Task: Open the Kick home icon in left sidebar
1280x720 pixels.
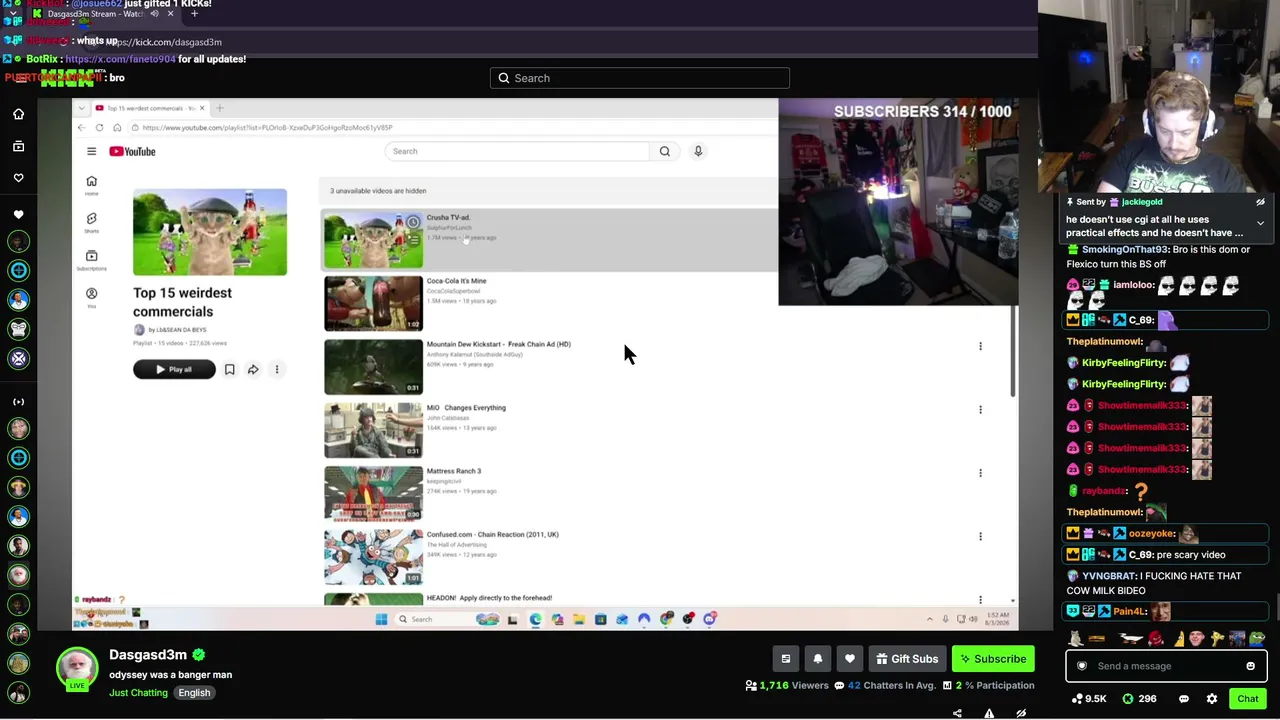Action: point(18,114)
